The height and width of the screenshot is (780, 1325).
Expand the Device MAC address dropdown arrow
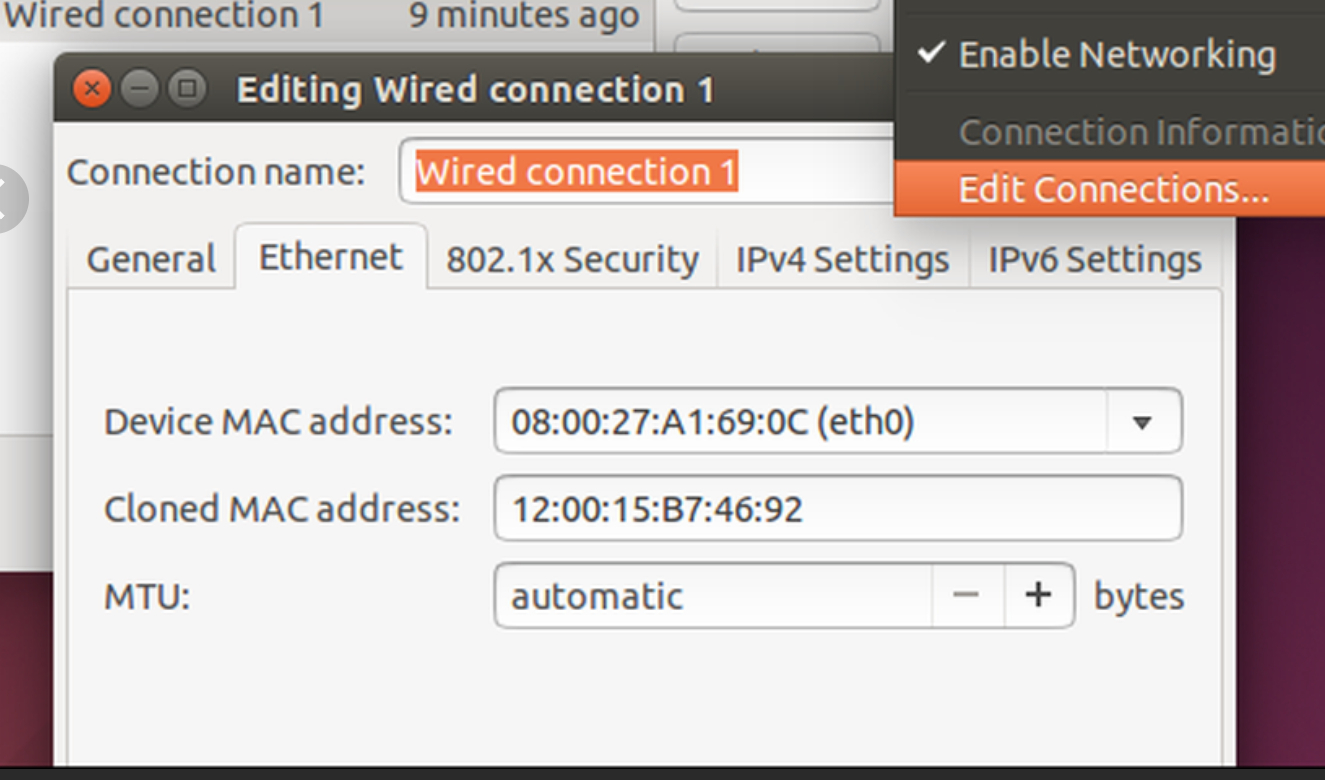tap(1143, 422)
